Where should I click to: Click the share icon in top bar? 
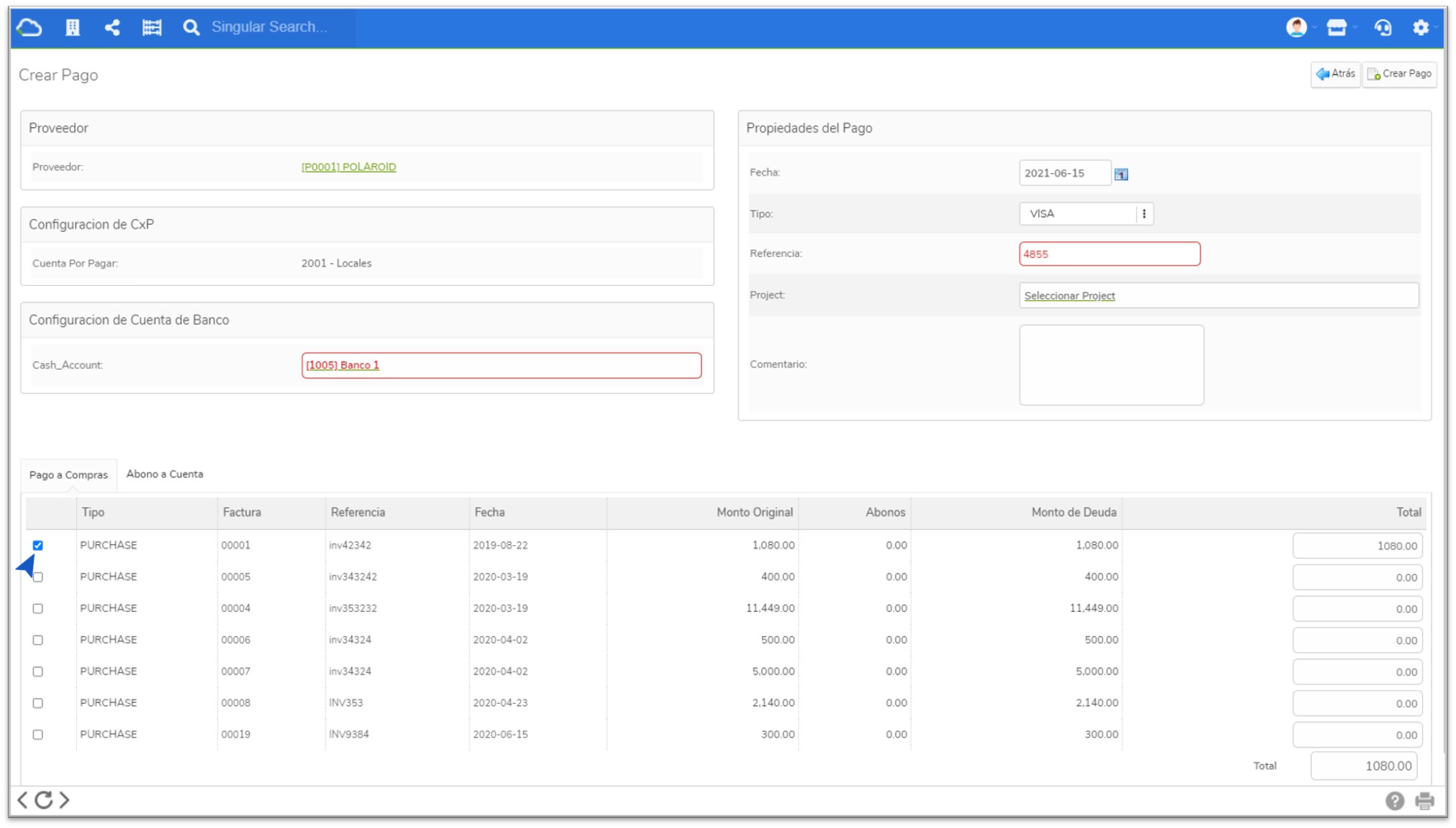[x=112, y=27]
